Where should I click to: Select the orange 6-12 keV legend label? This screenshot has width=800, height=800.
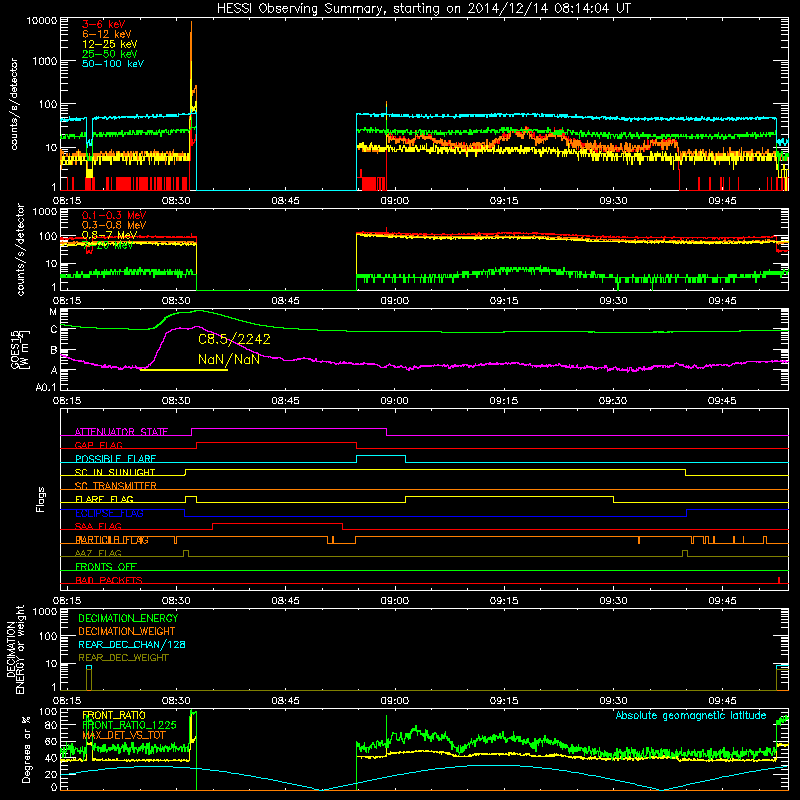coord(107,34)
